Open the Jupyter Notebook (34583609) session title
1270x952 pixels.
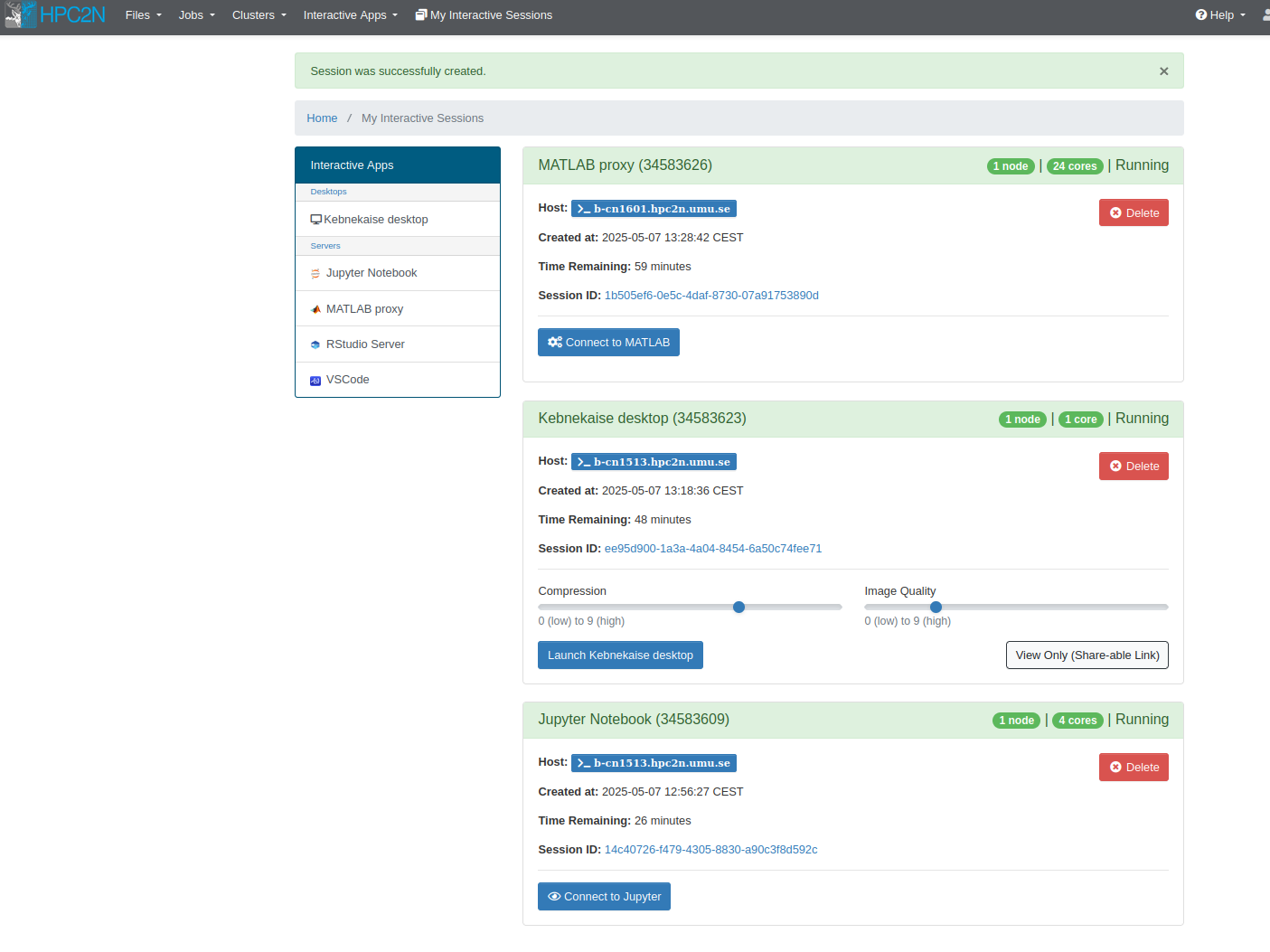click(634, 720)
